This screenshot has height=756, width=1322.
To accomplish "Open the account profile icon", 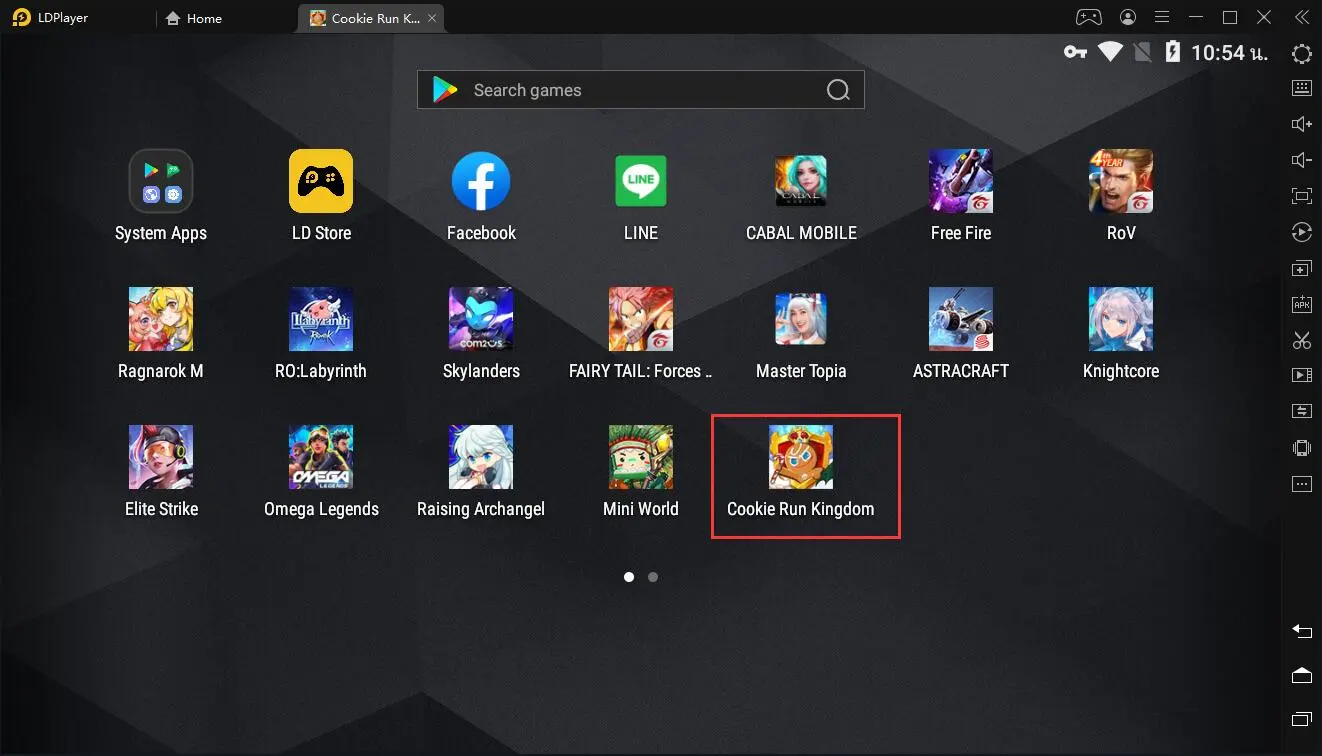I will (x=1128, y=17).
